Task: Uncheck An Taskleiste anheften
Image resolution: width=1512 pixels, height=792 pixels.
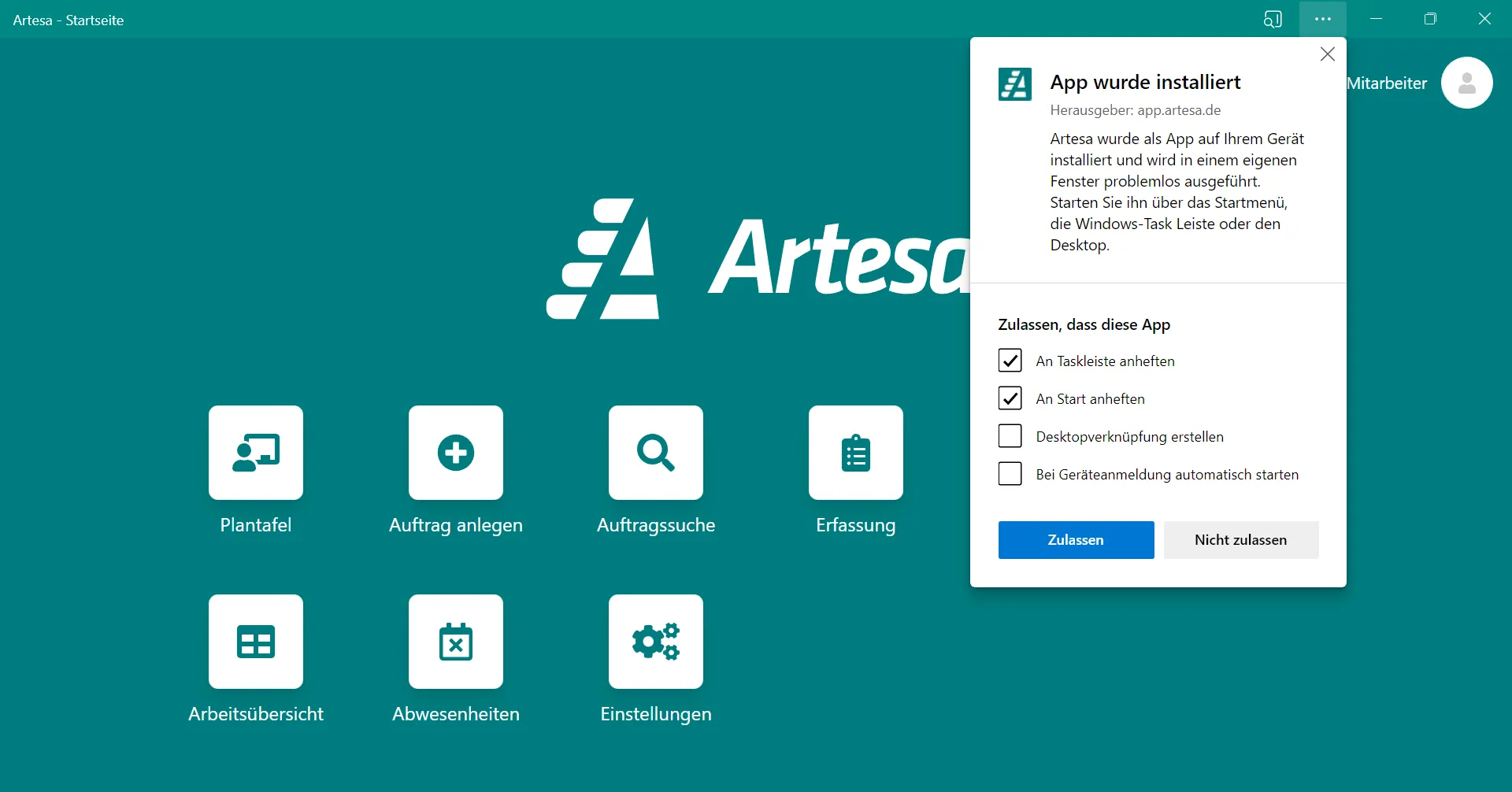Action: coord(1010,360)
